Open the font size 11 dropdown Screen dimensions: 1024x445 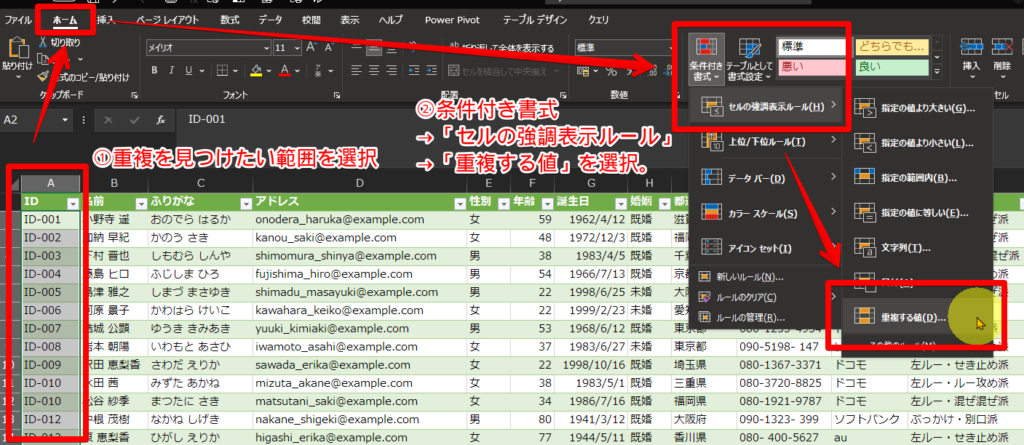click(x=297, y=48)
